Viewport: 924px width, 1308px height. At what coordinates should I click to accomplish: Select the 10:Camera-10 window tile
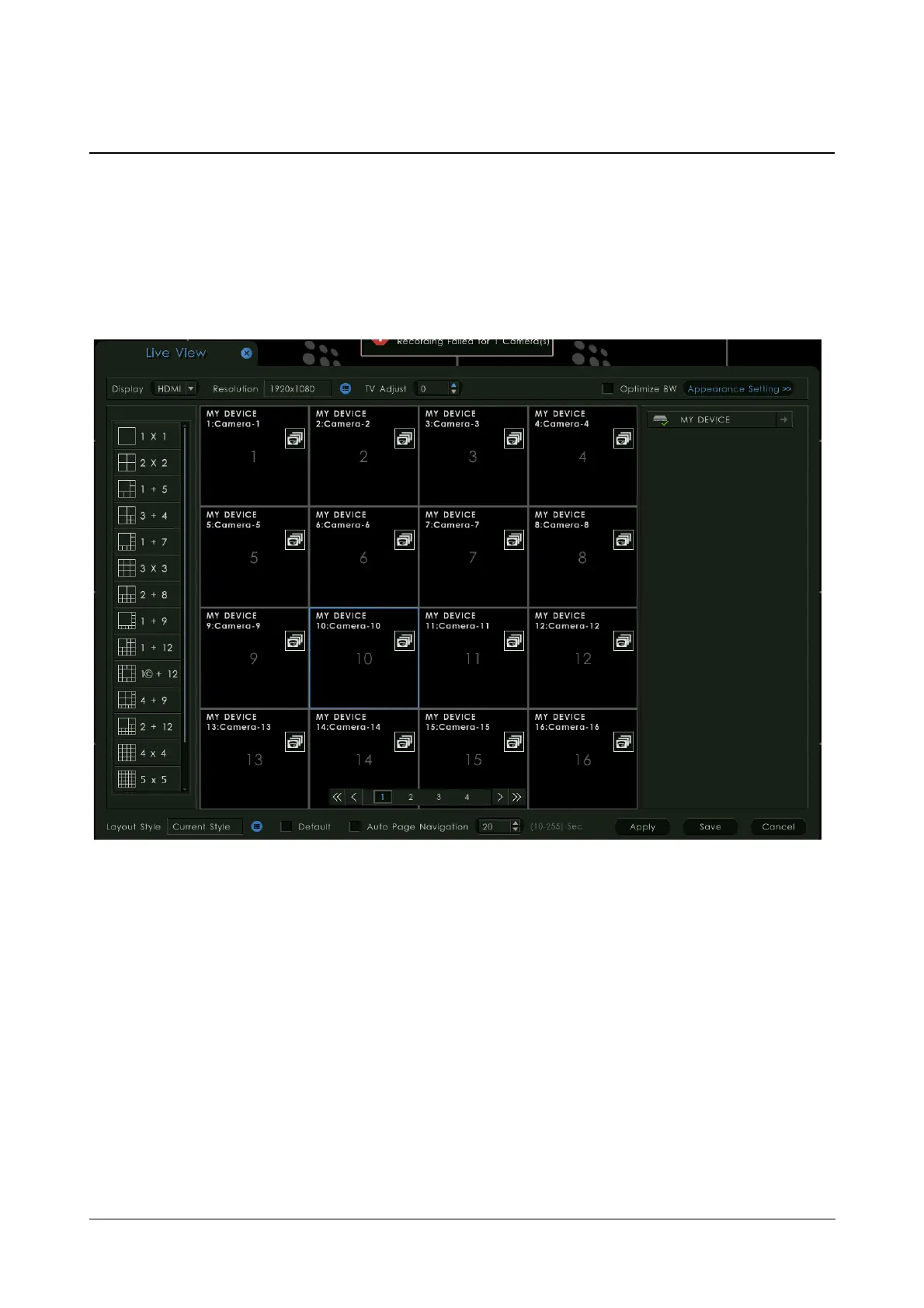click(x=364, y=658)
